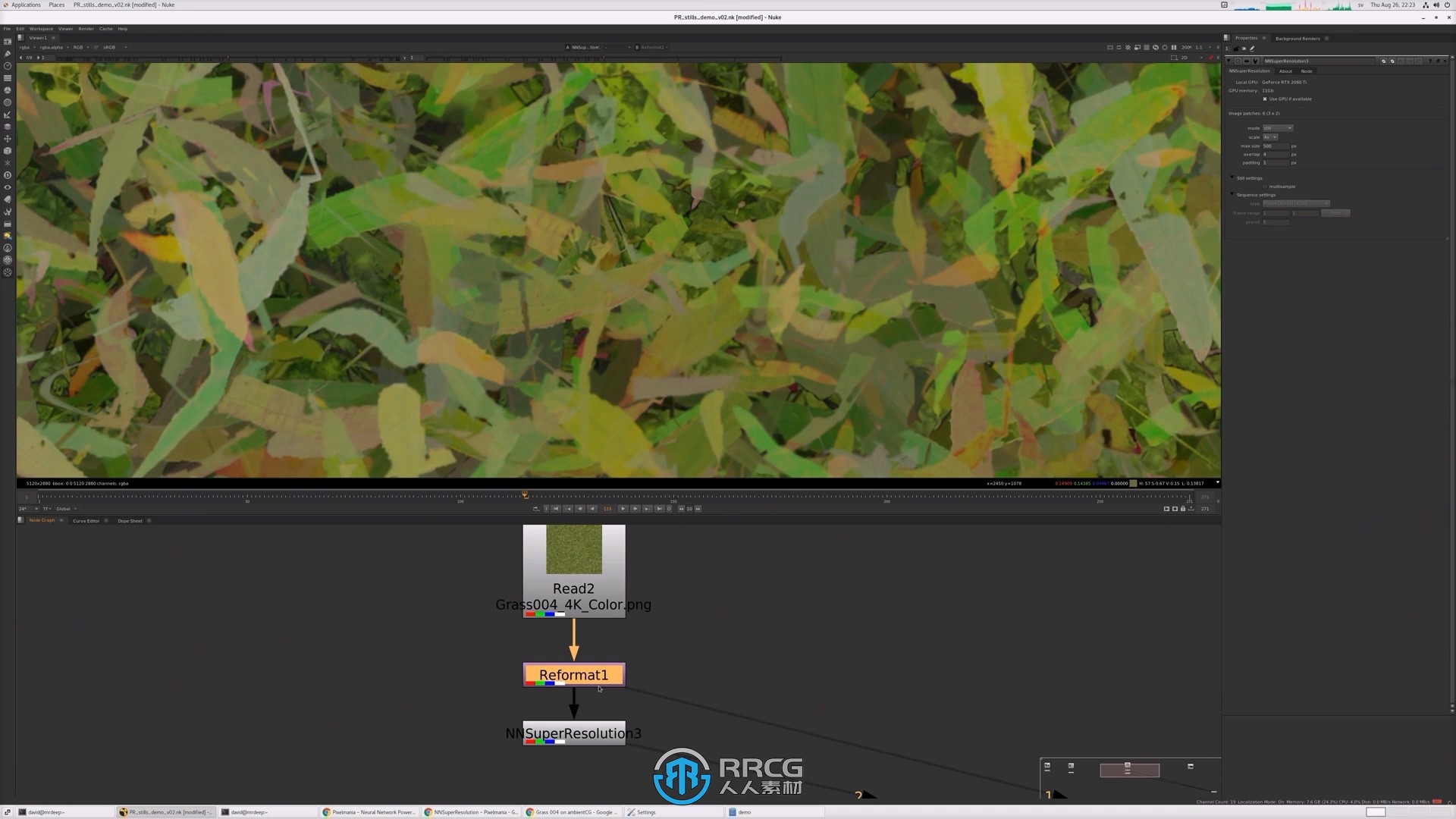Viewport: 1456px width, 819px height.
Task: Open the Filter nodes toolbar icon
Action: coord(8,102)
